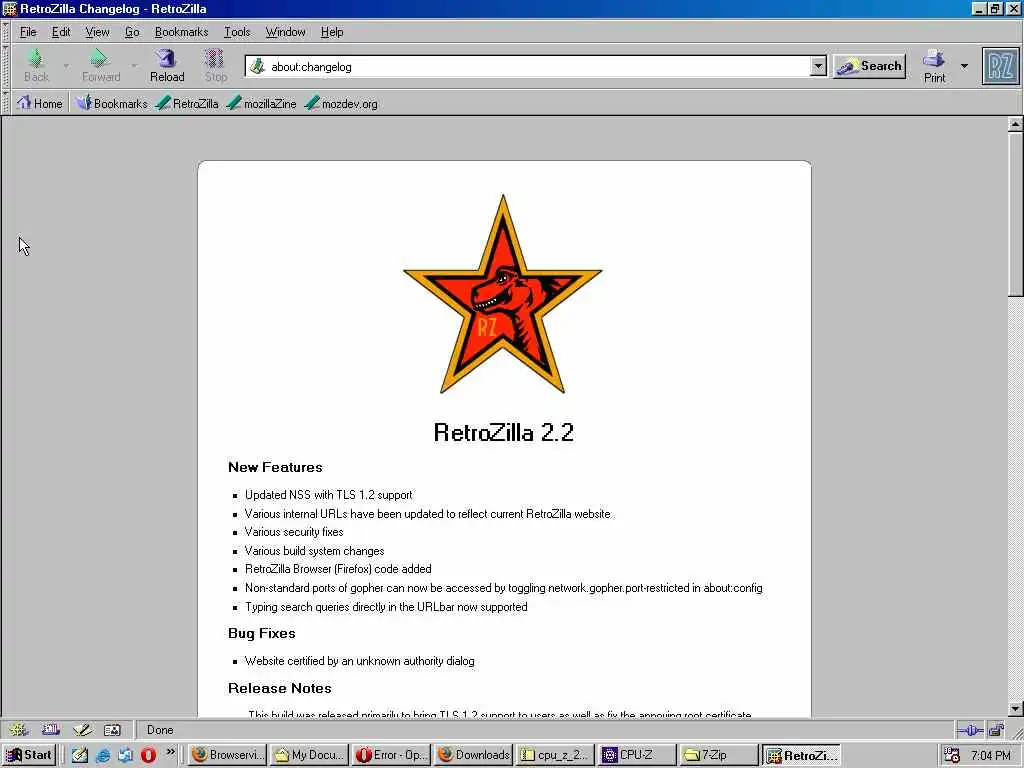Click the 'Done' status bar text
This screenshot has height=768, width=1024.
tap(160, 730)
